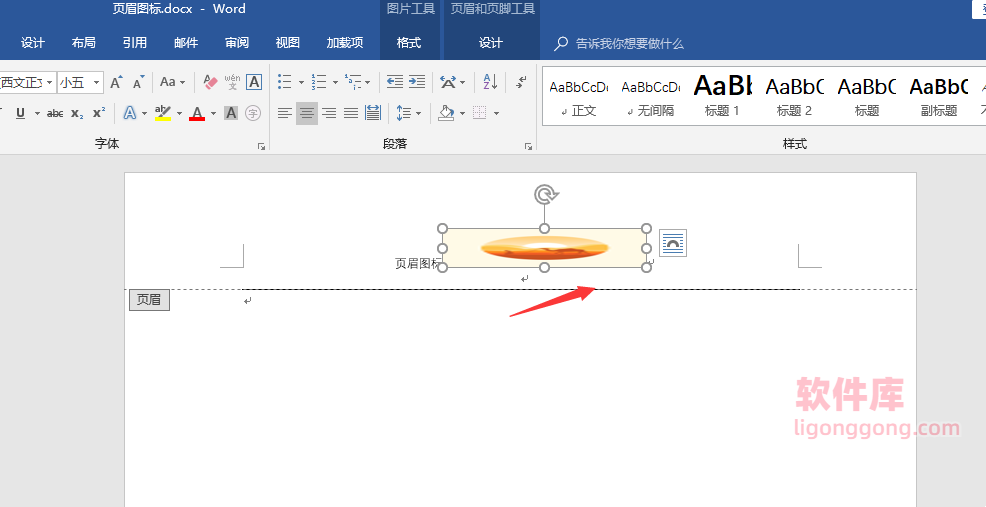Image resolution: width=986 pixels, height=507 pixels.
Task: Decrease paragraph indent
Action: click(x=395, y=82)
